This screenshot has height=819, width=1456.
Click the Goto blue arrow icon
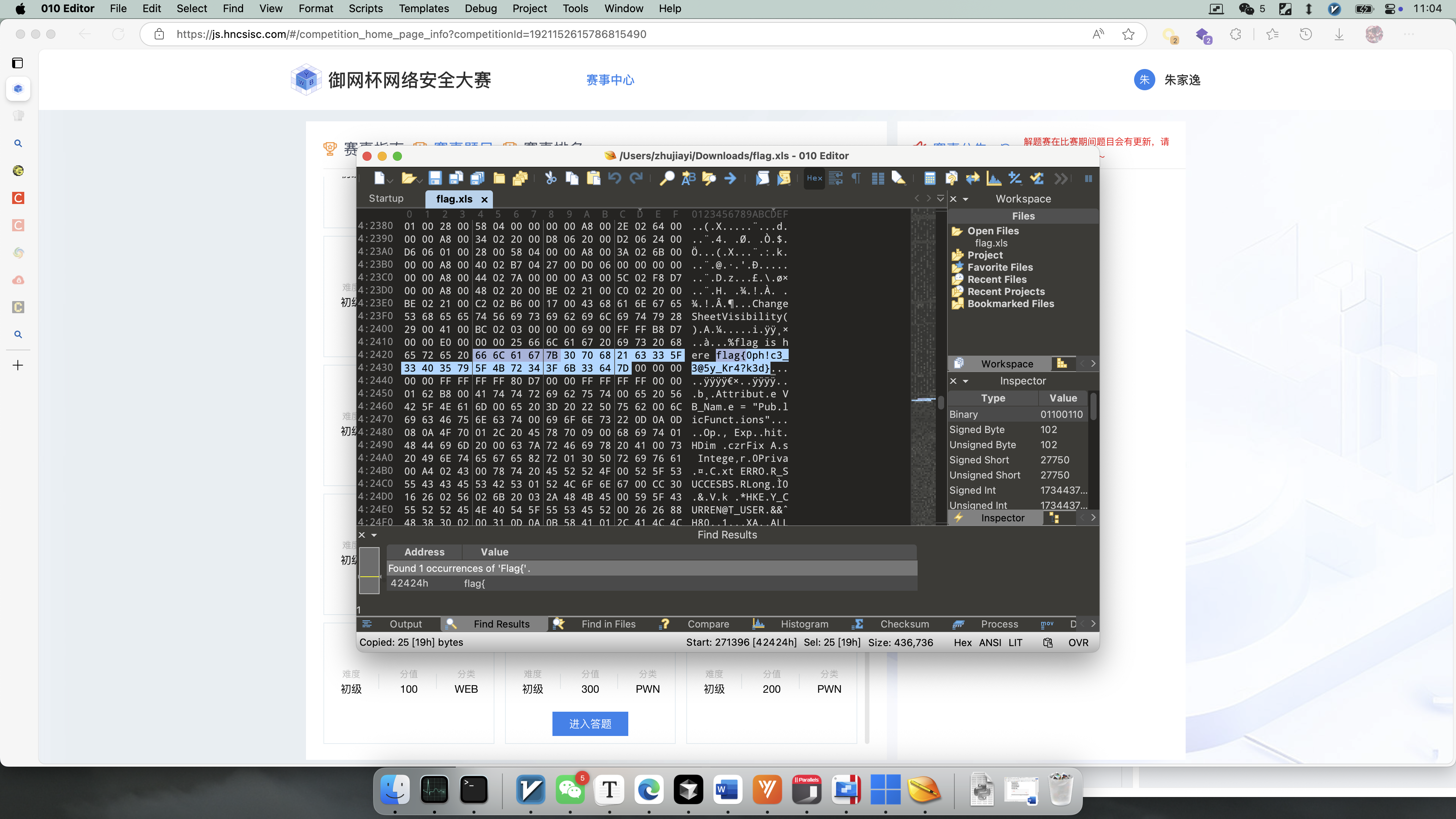[730, 179]
